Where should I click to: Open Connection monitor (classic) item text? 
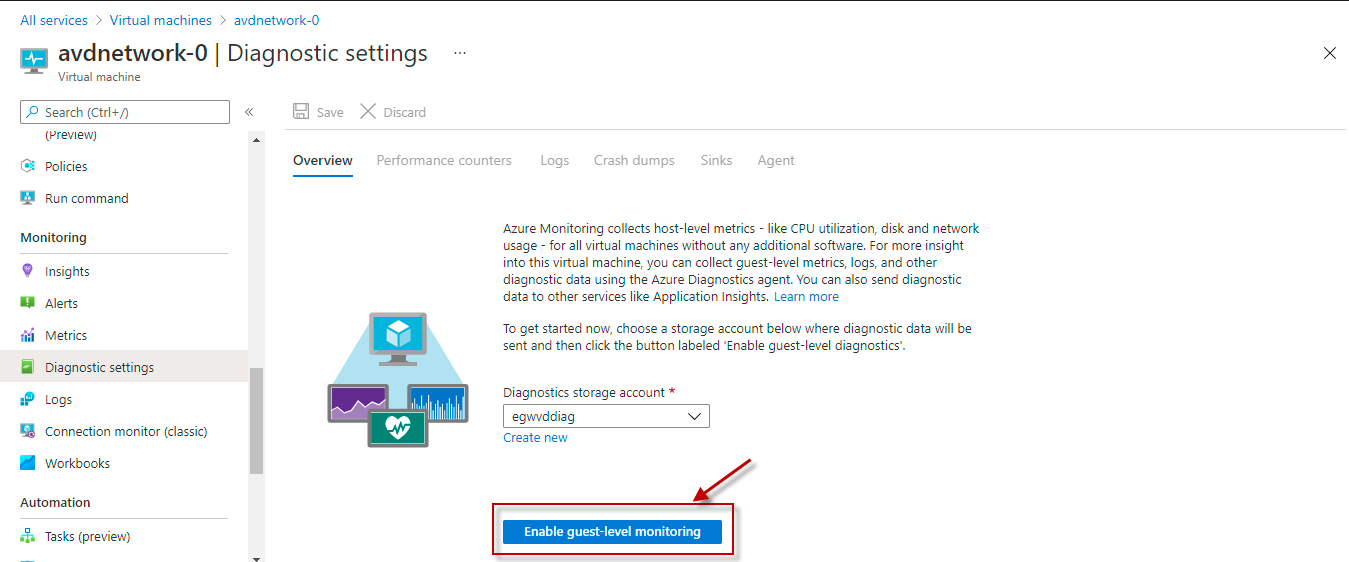point(126,431)
